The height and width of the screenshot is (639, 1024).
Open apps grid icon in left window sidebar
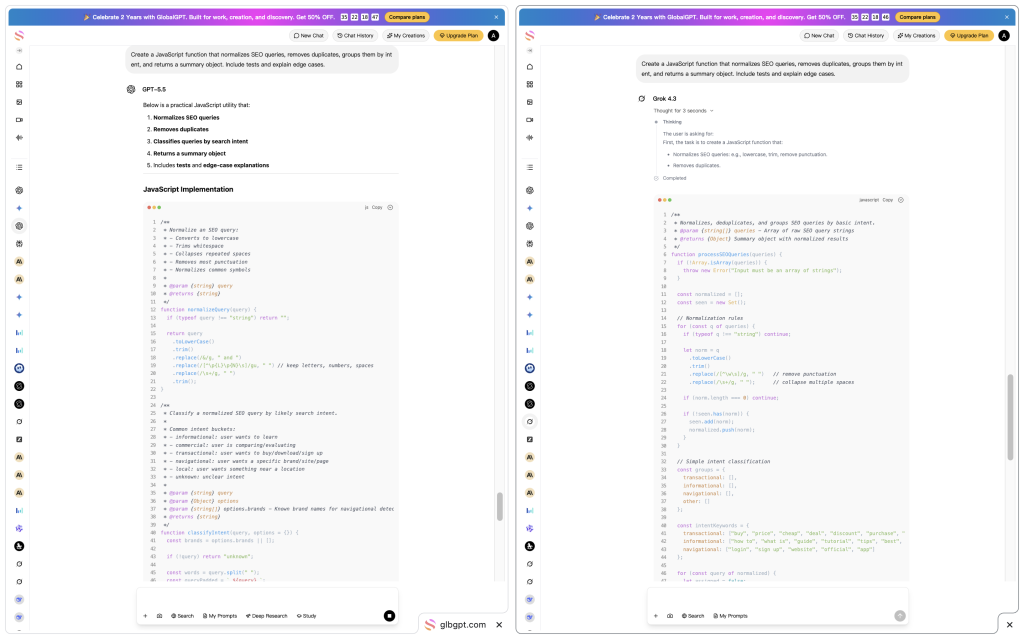[x=19, y=84]
